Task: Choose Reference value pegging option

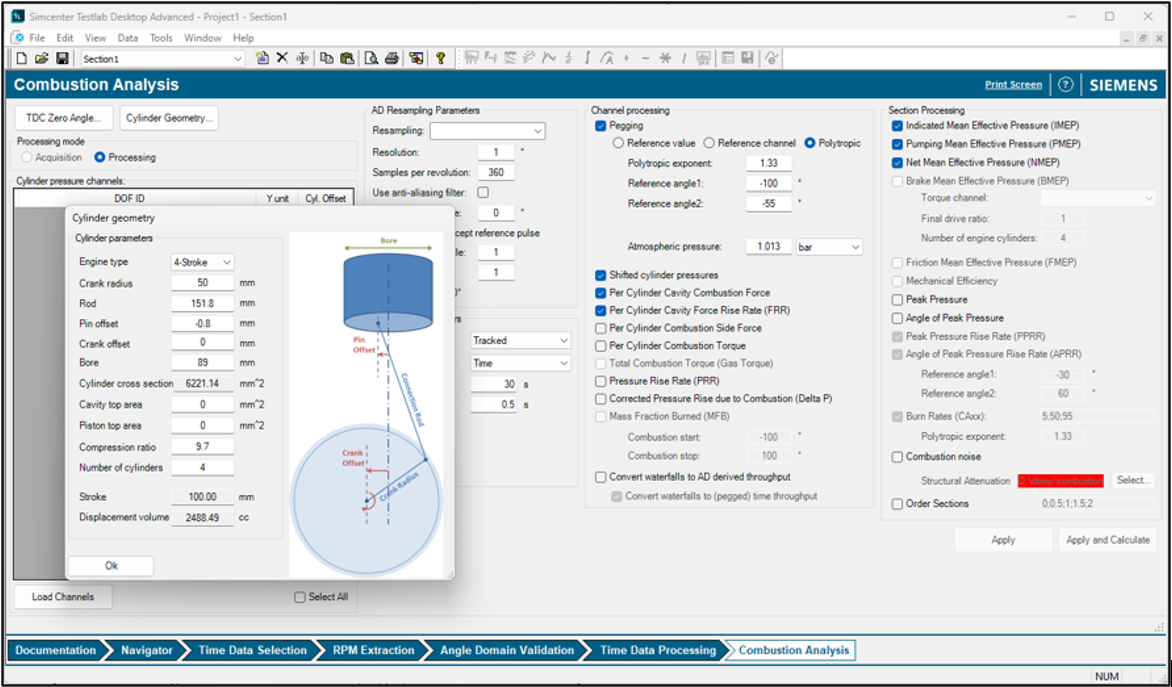Action: (x=617, y=143)
